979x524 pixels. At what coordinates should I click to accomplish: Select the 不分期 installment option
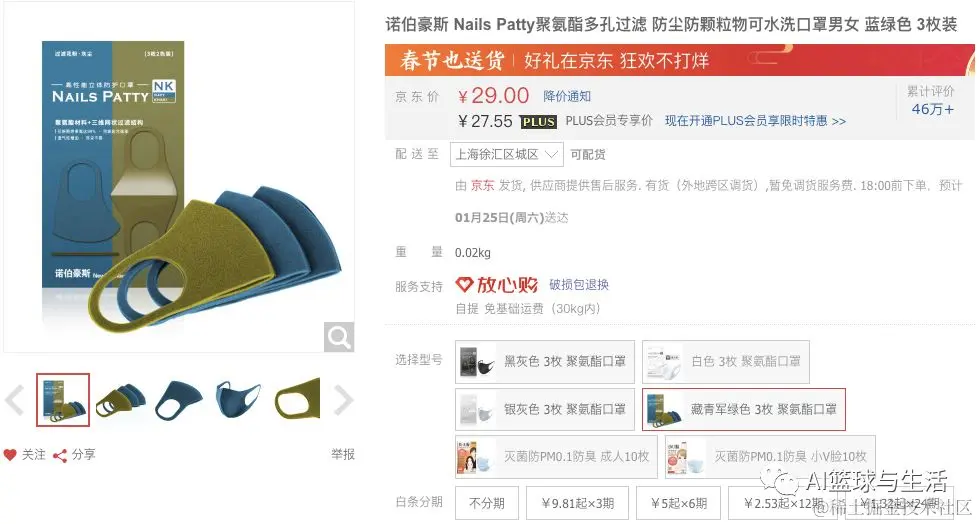pyautogui.click(x=486, y=503)
